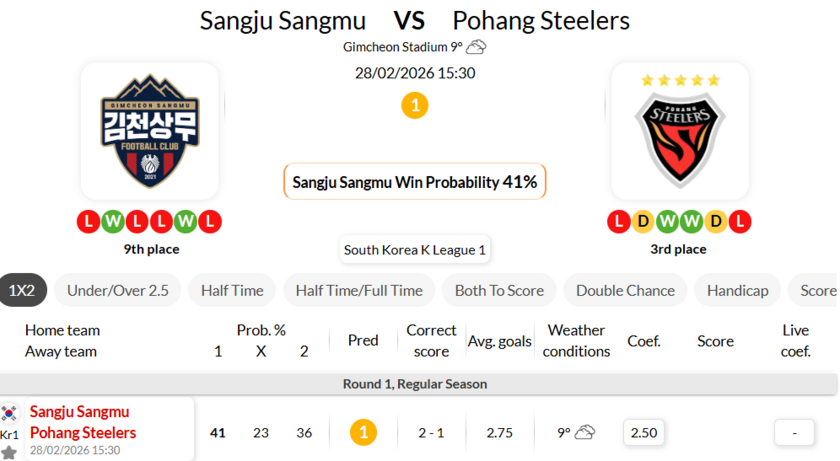The width and height of the screenshot is (840, 461).
Task: Open the Half Time/Full Time tab
Action: click(x=359, y=290)
